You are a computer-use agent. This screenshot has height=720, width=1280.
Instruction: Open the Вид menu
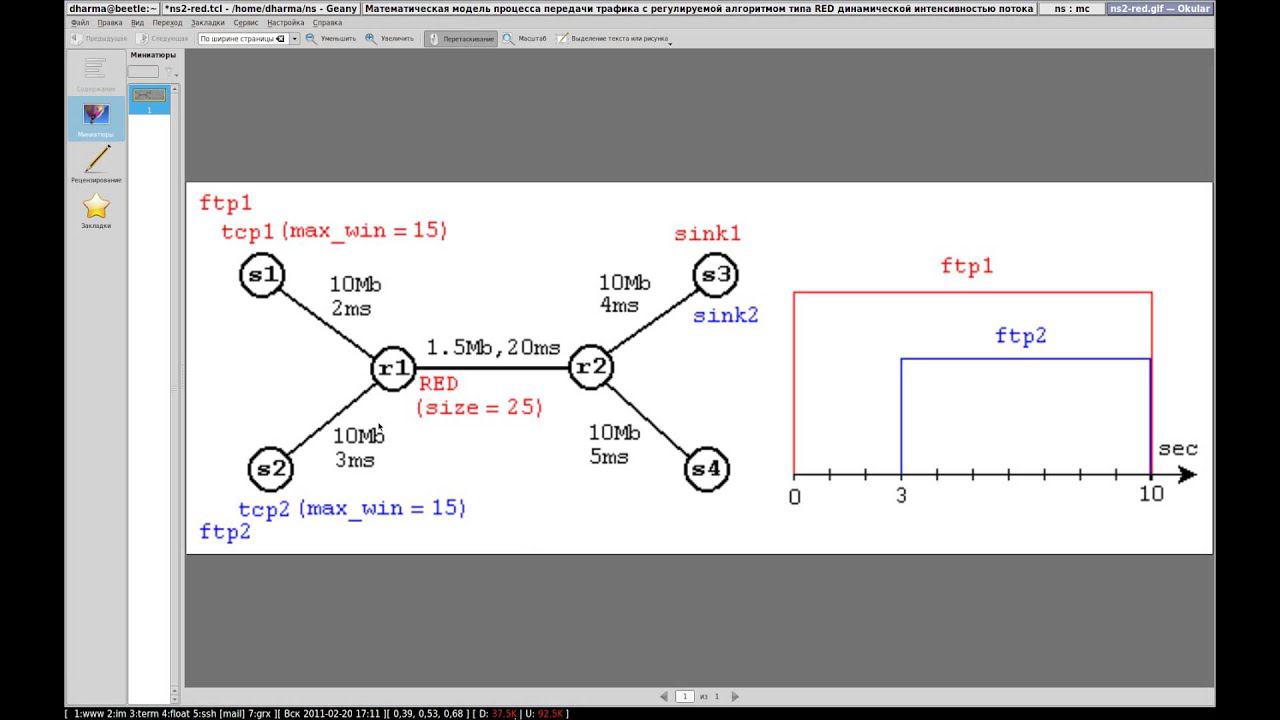pyautogui.click(x=138, y=22)
